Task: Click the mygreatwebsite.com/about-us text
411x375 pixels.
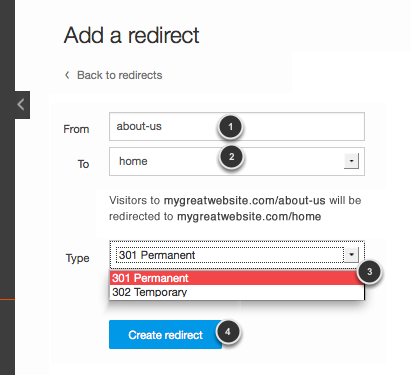Action: click(x=244, y=200)
